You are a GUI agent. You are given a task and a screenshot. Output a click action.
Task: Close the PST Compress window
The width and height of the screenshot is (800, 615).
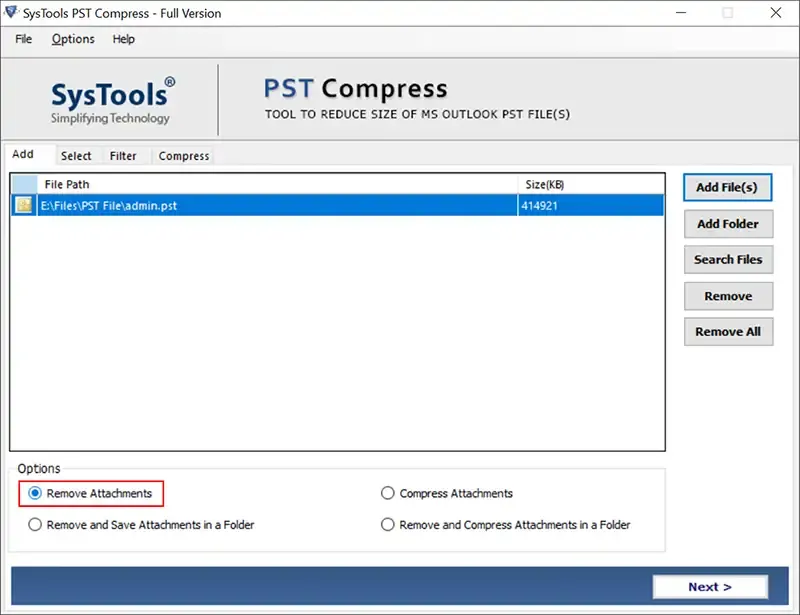[x=776, y=13]
